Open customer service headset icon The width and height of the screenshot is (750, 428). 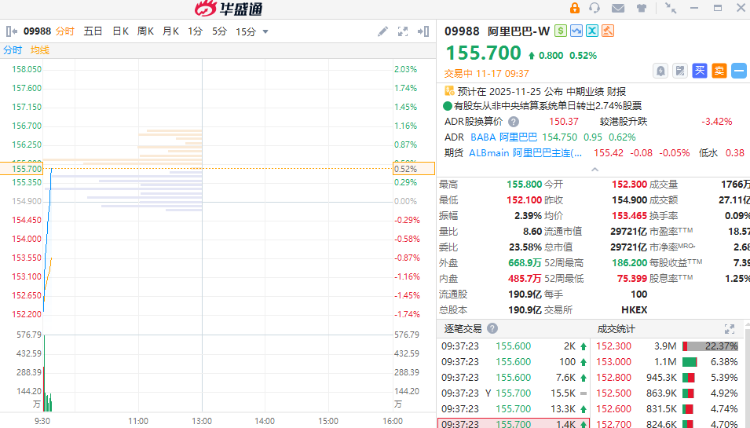tap(595, 9)
